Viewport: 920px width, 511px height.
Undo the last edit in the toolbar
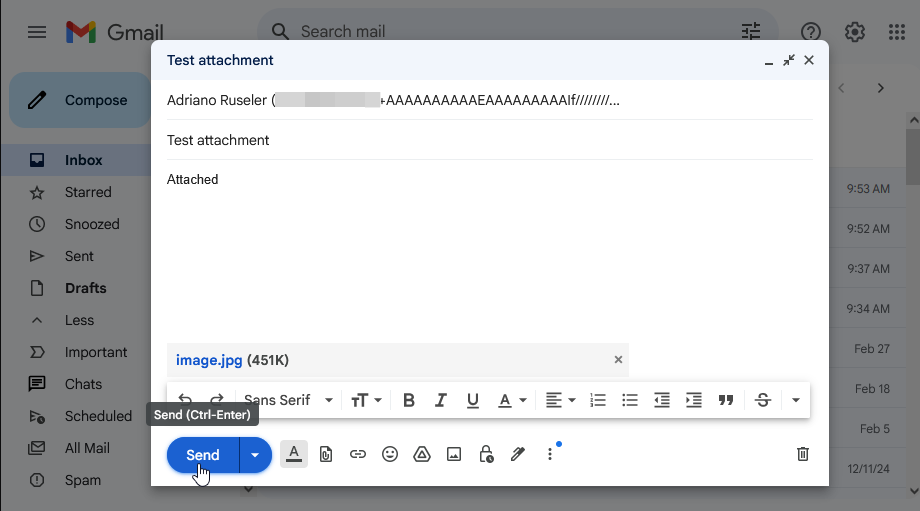185,400
